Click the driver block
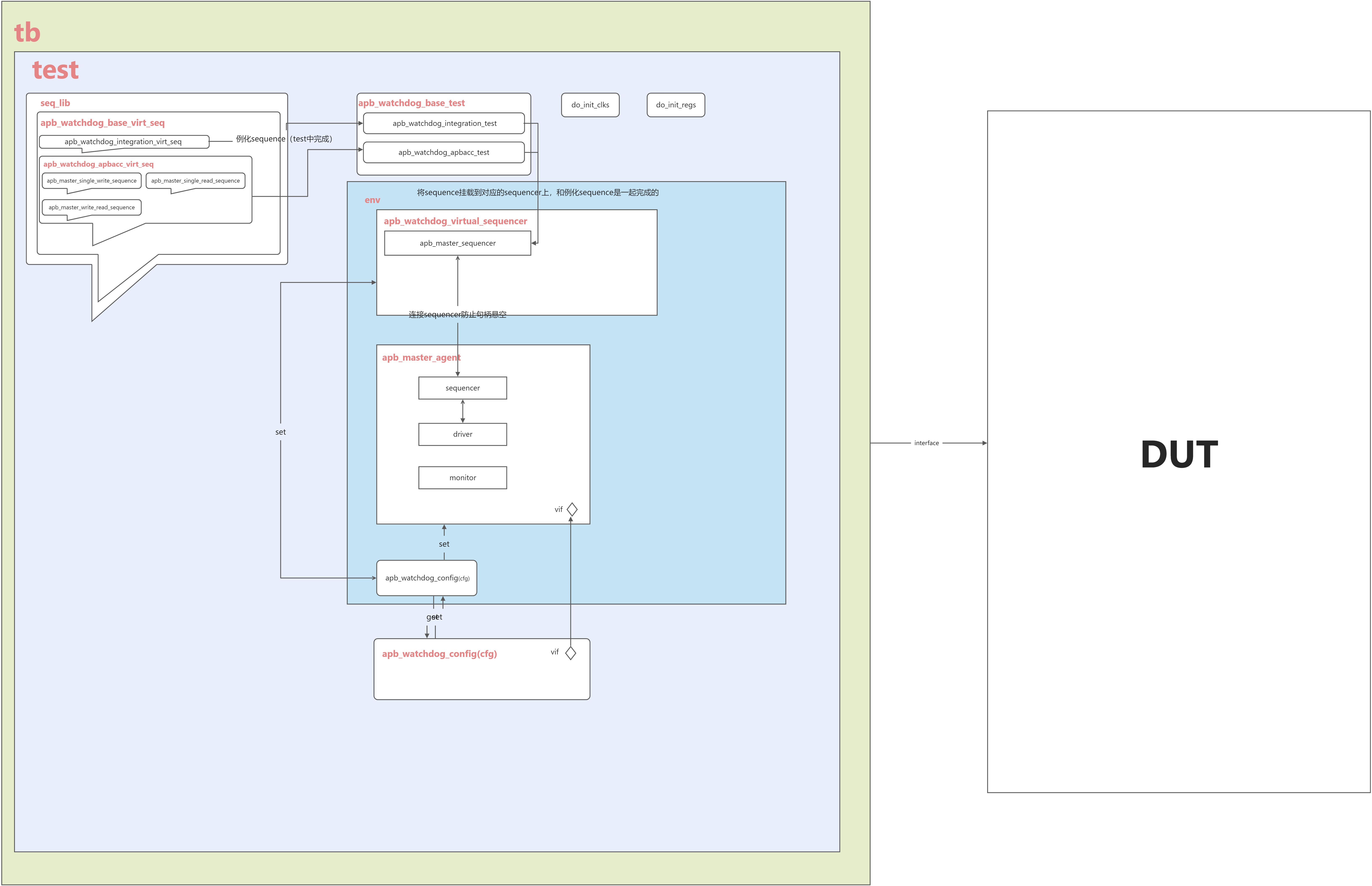The width and height of the screenshot is (1372, 886). [463, 434]
